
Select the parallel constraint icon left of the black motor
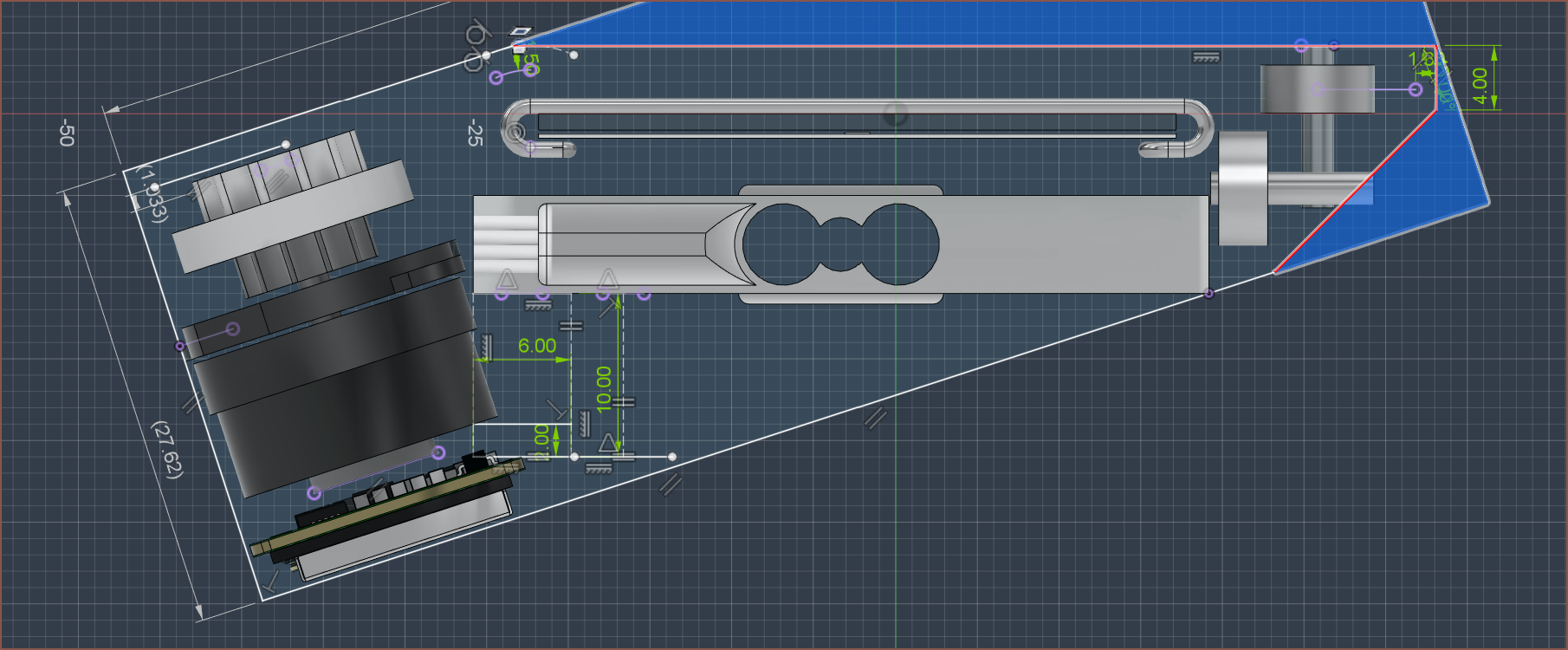tap(191, 401)
